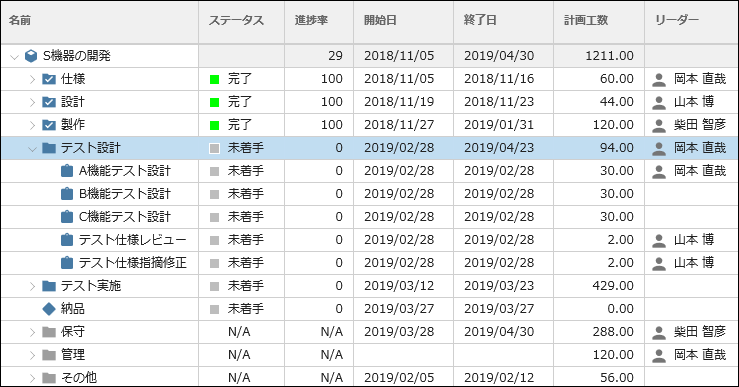
Task: Collapse the S機器の開発 root node
Action: coord(14,57)
